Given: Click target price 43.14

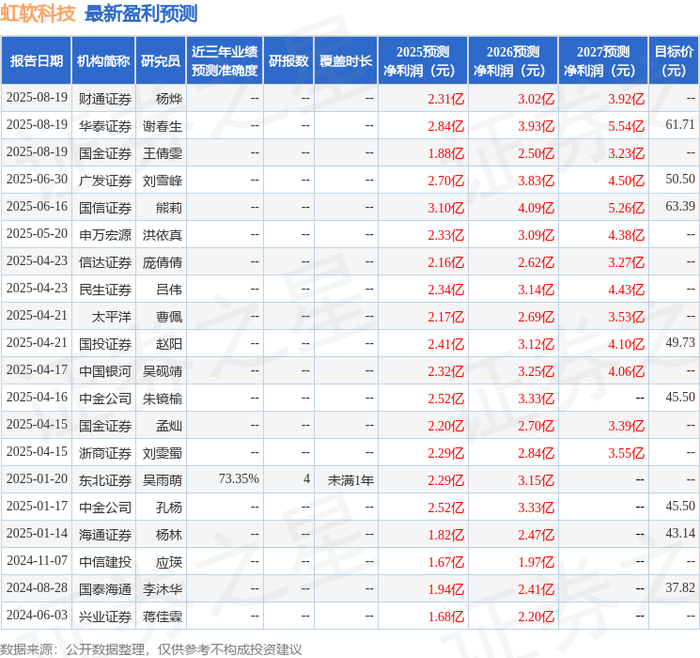Looking at the screenshot, I should point(680,533).
